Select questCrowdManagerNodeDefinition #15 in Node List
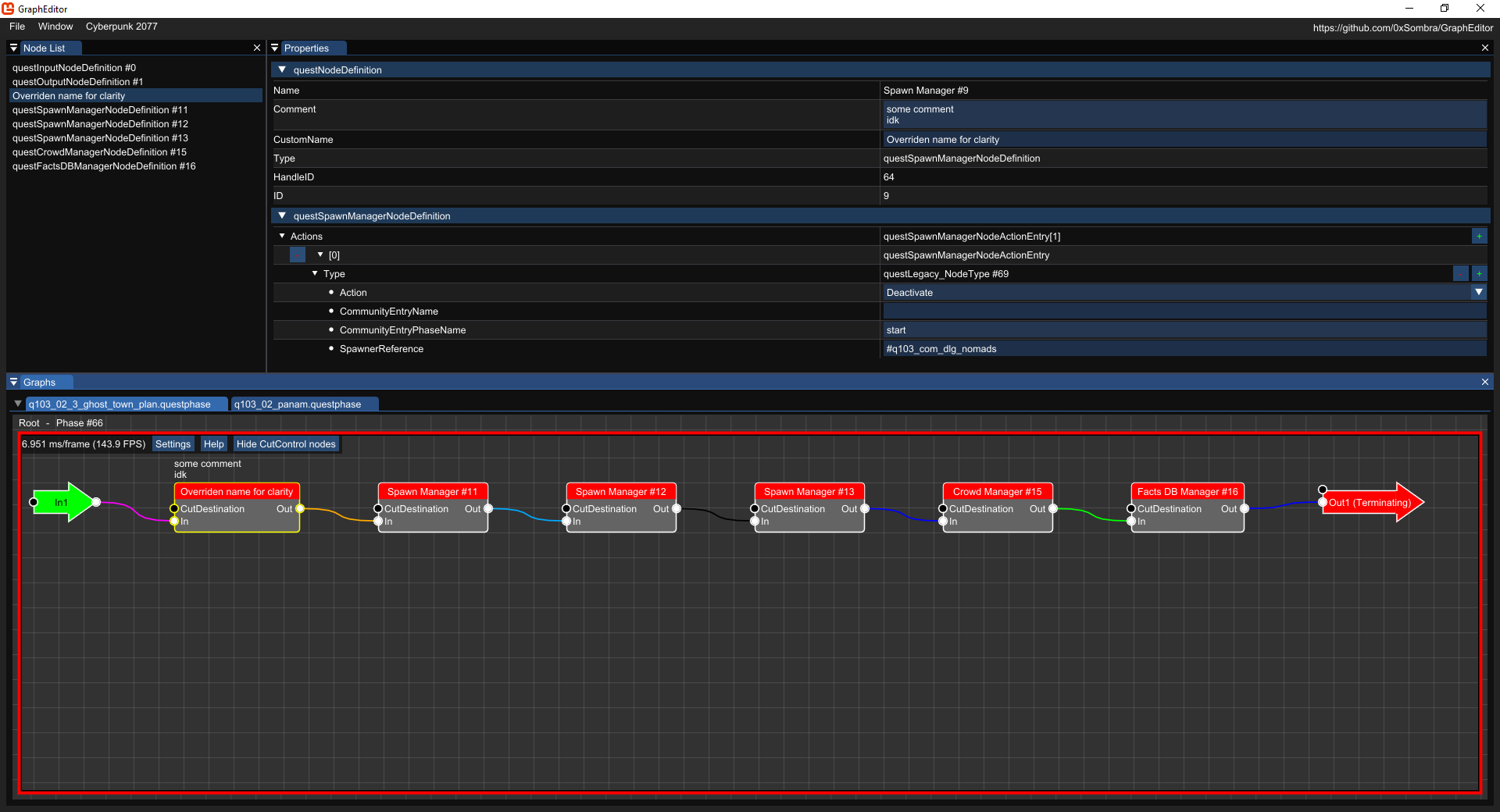Viewport: 1500px width, 812px height. coord(135,151)
